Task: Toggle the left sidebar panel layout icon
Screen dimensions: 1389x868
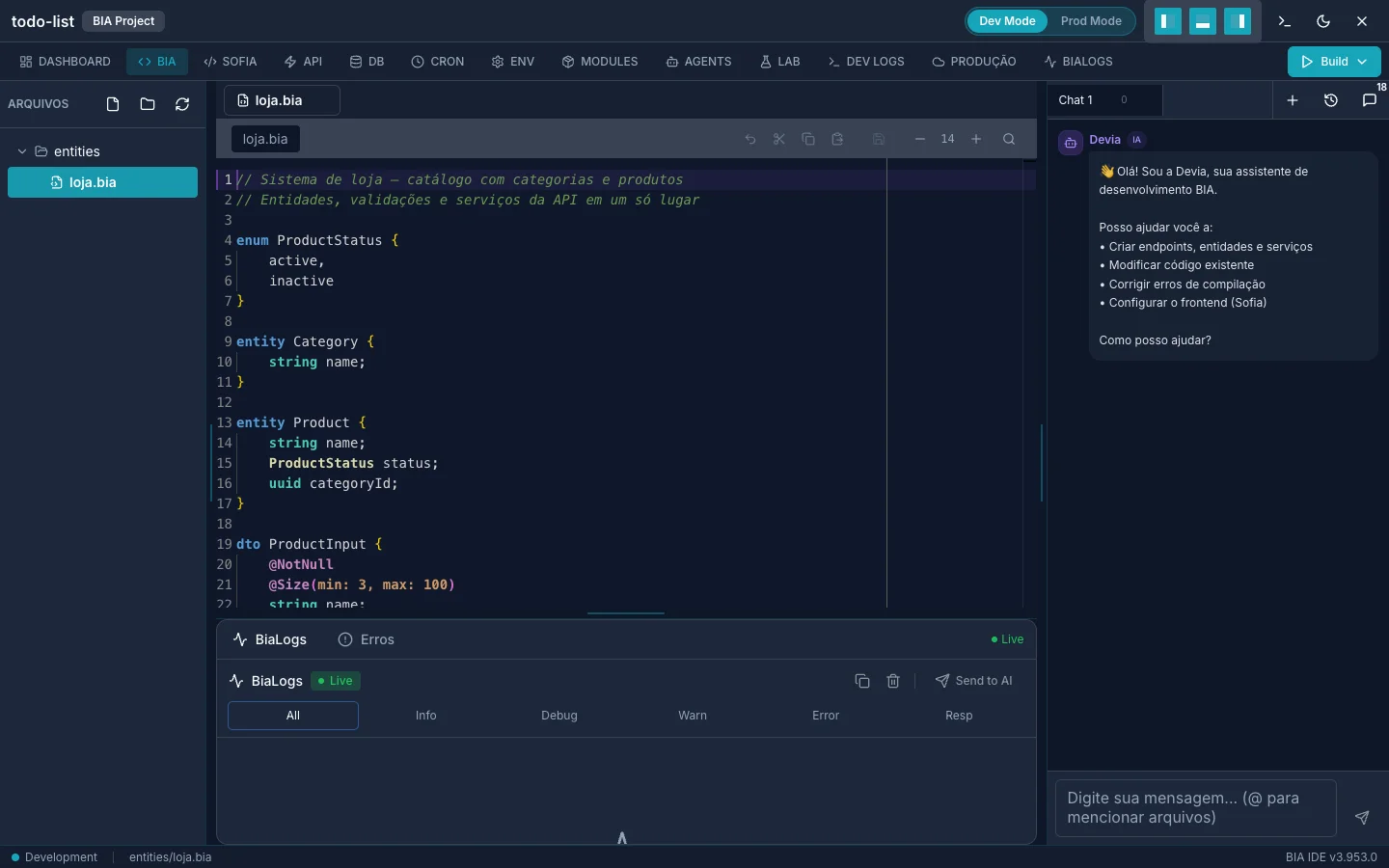Action: (1167, 21)
